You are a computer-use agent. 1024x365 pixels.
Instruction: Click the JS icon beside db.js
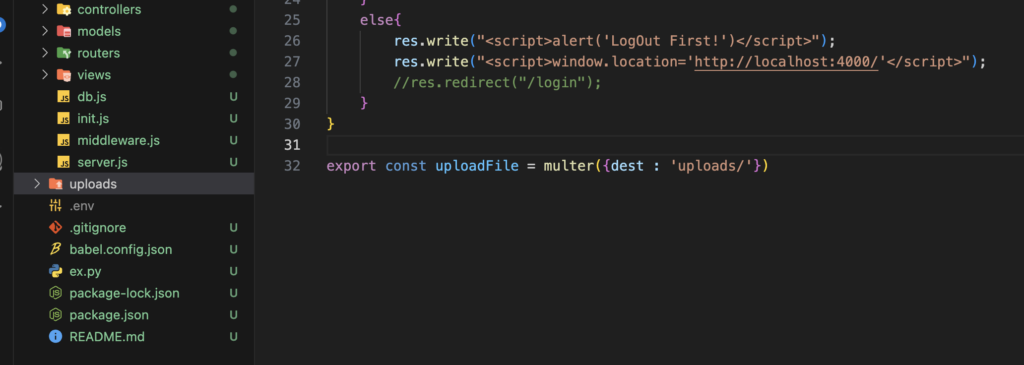point(63,97)
